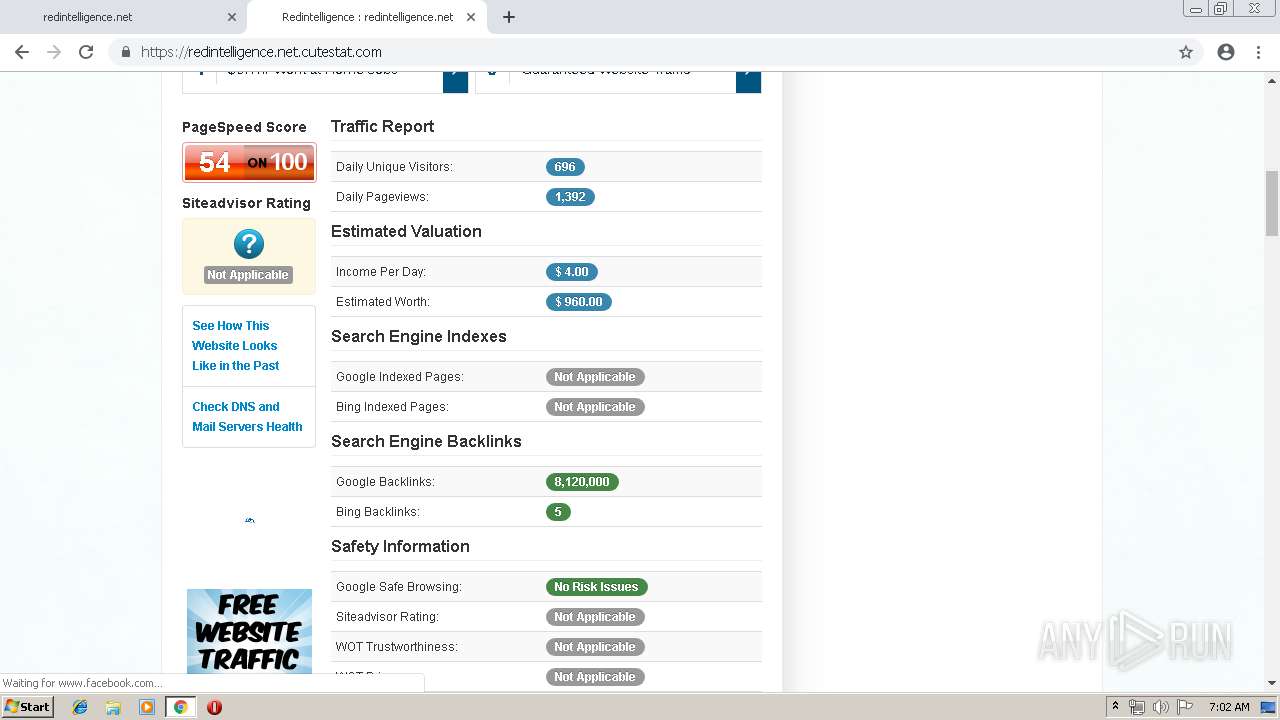Open network status tray icon
Viewport: 1280px width, 720px height.
click(x=1137, y=707)
